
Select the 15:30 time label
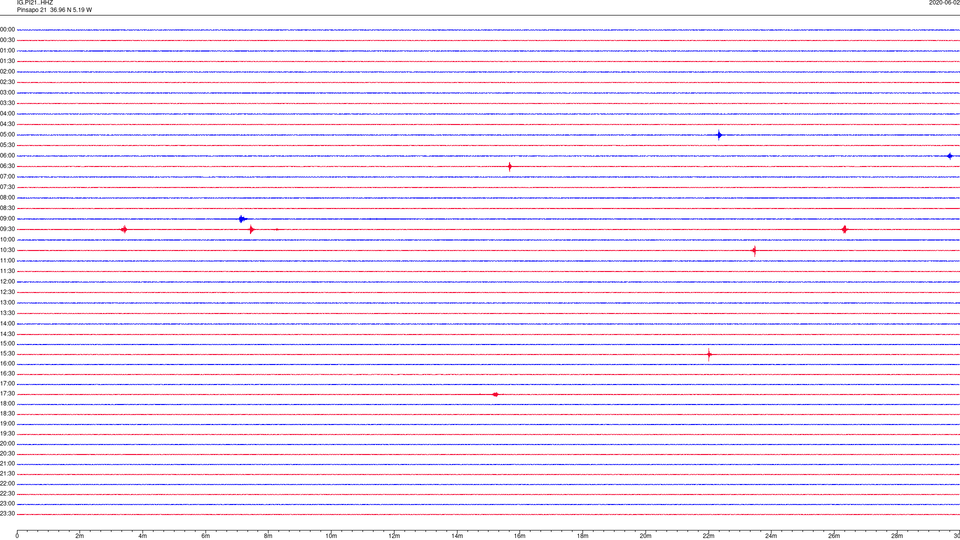(x=7, y=354)
